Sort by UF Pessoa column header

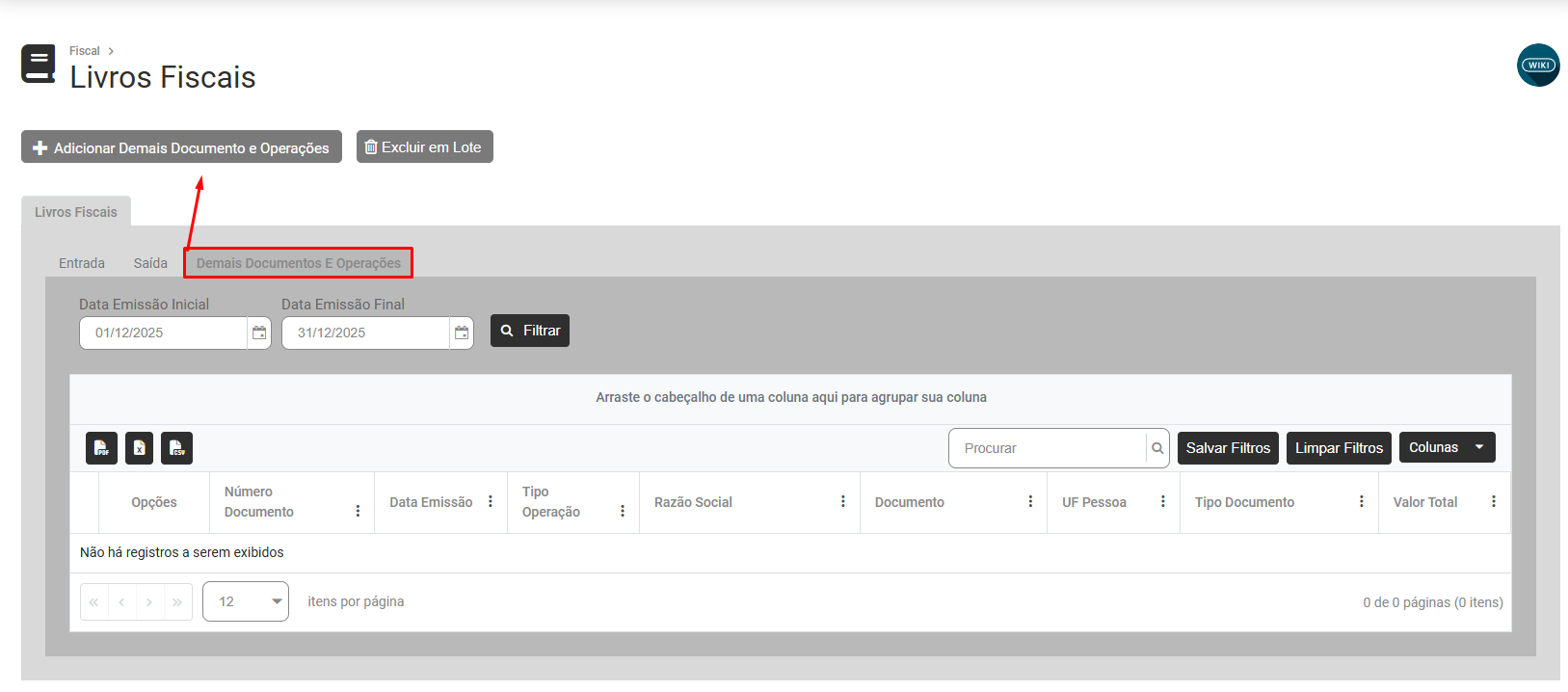pos(1094,502)
